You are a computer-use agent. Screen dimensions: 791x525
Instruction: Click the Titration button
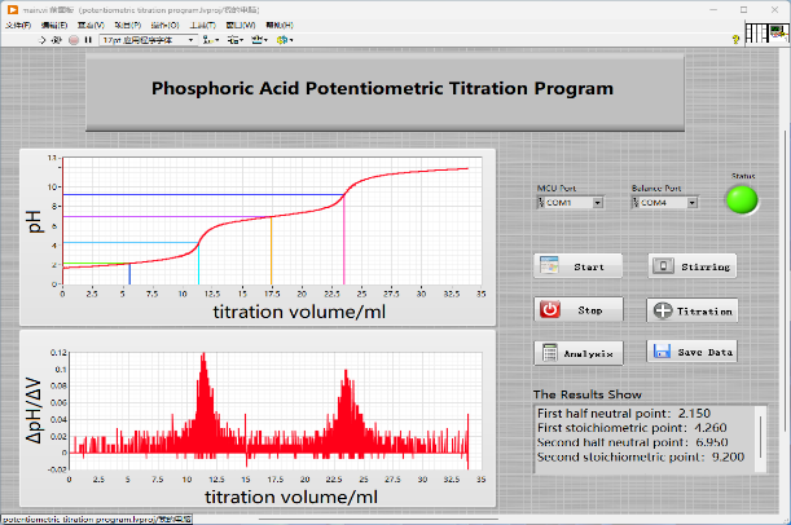pyautogui.click(x=693, y=311)
